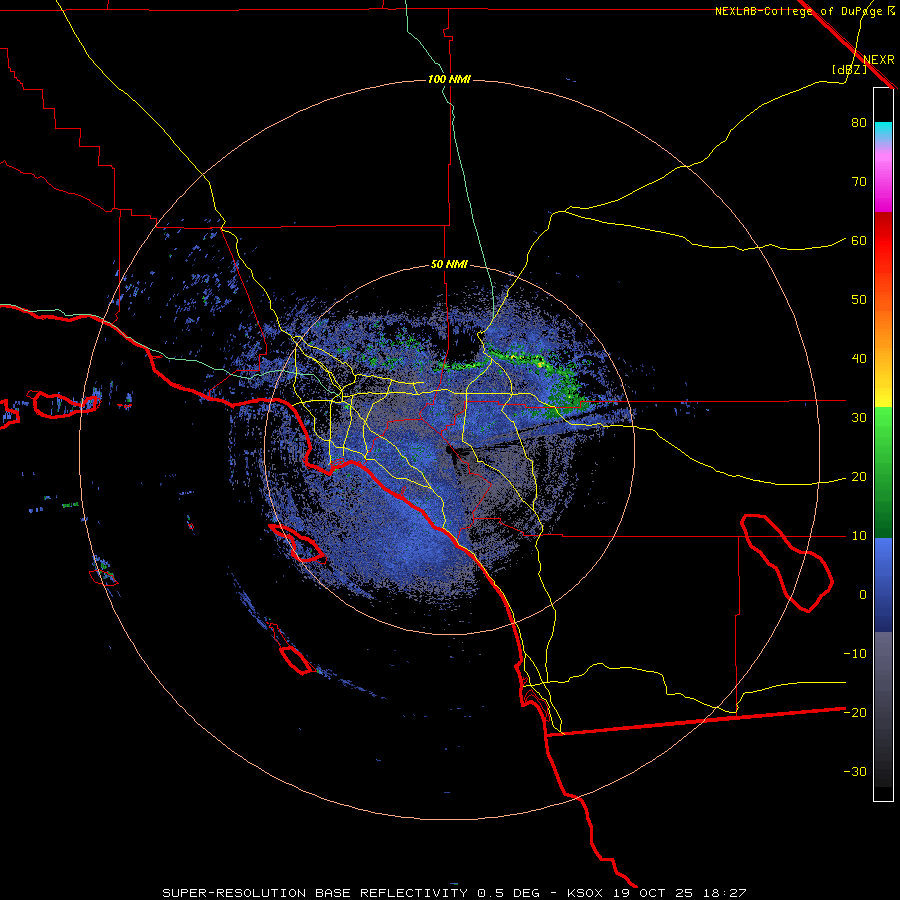The height and width of the screenshot is (900, 900).
Task: Click the 0 value on dBZ scale
Action: point(863,595)
